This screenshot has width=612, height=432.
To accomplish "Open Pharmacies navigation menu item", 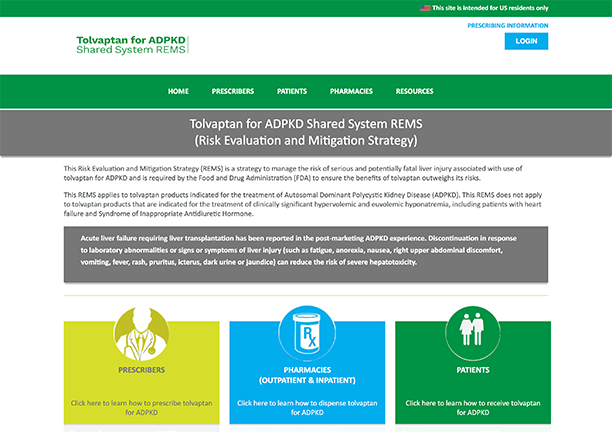I will pyautogui.click(x=351, y=91).
